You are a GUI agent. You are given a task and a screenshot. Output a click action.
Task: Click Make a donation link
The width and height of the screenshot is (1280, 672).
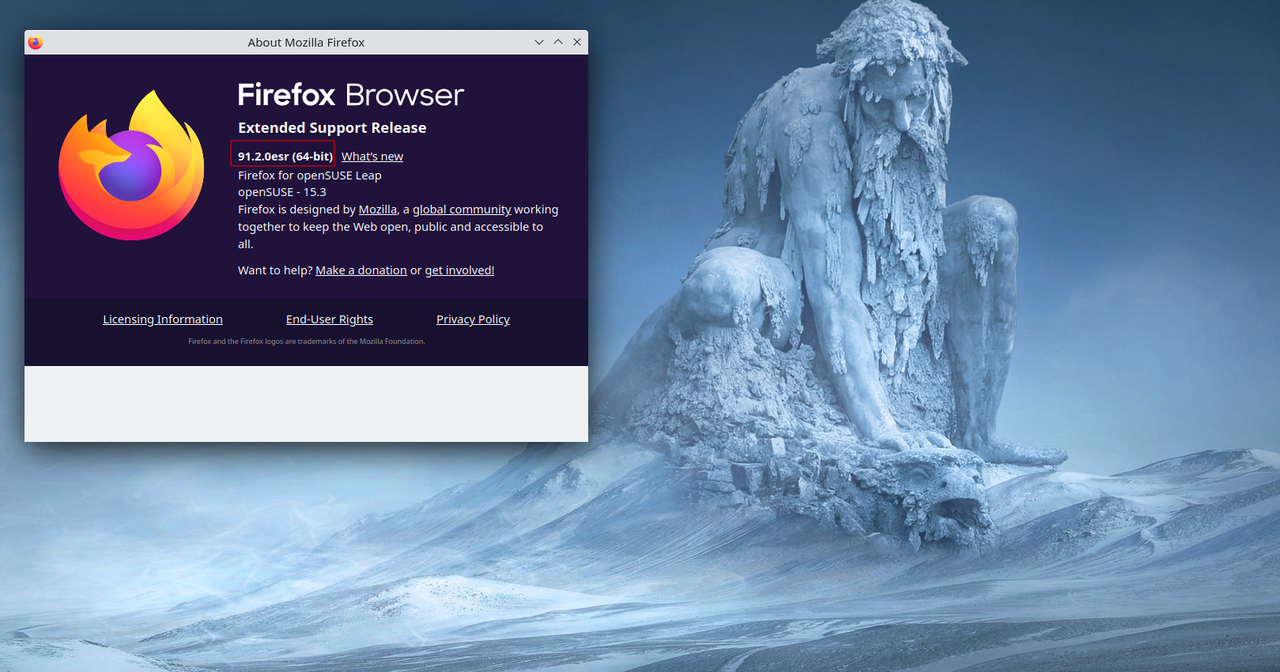[x=361, y=271]
